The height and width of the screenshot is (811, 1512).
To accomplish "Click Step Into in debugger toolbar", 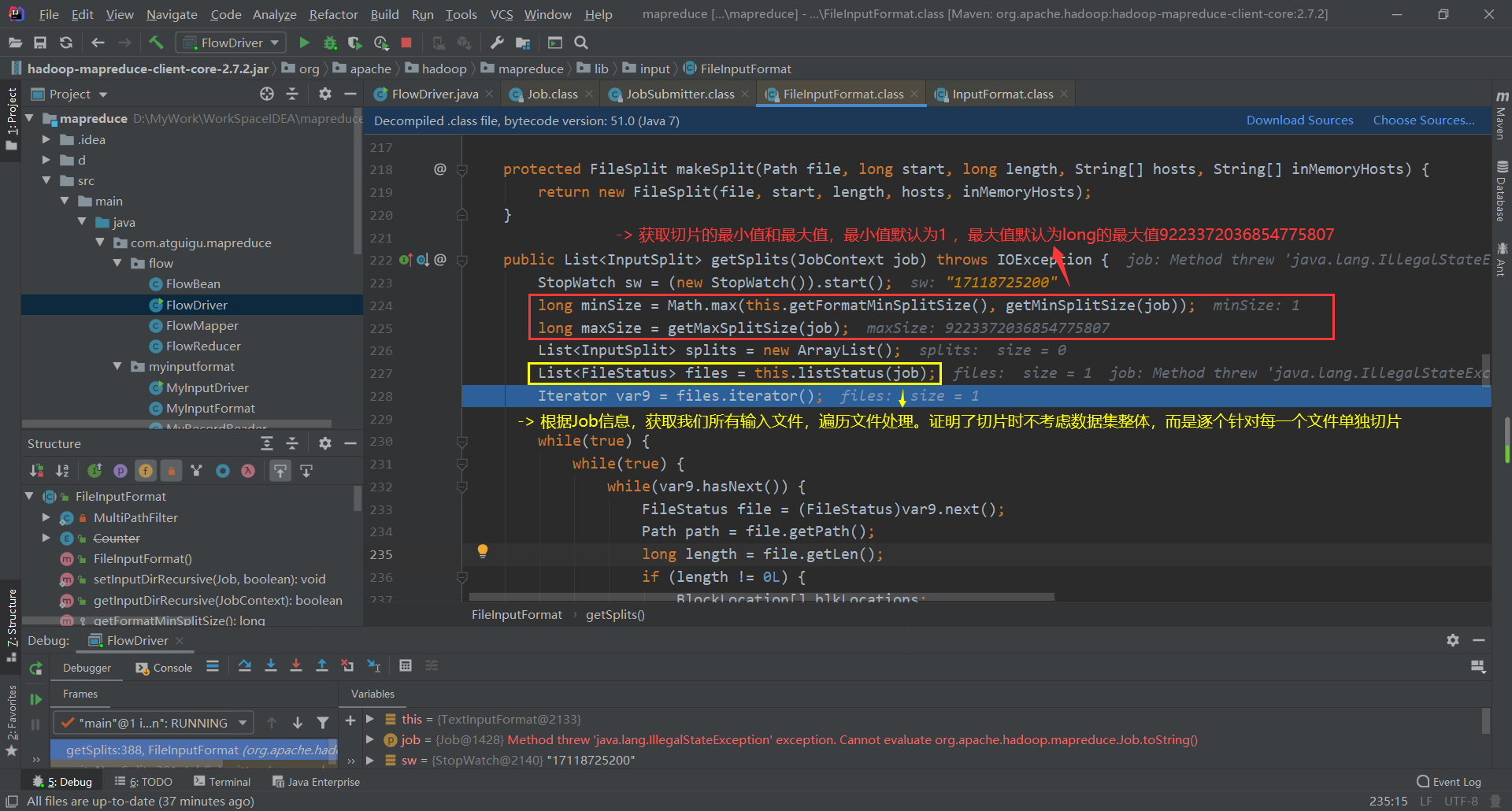I will coord(271,665).
